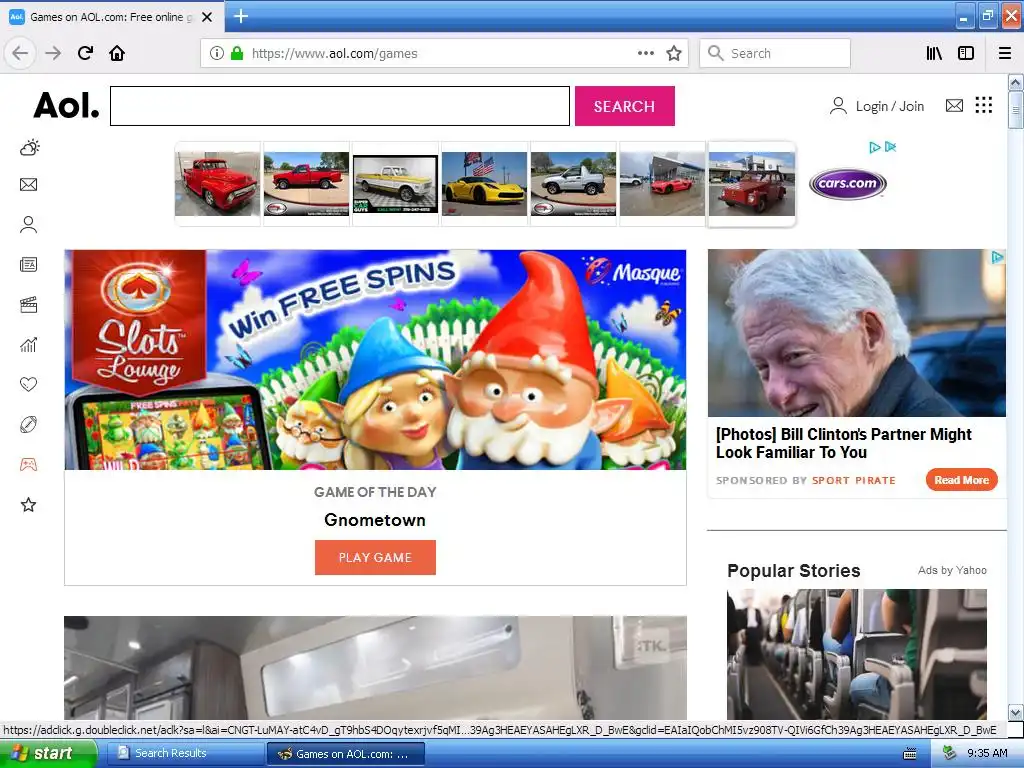Open Login / Join link
Image resolution: width=1024 pixels, height=768 pixels.
pyautogui.click(x=877, y=106)
